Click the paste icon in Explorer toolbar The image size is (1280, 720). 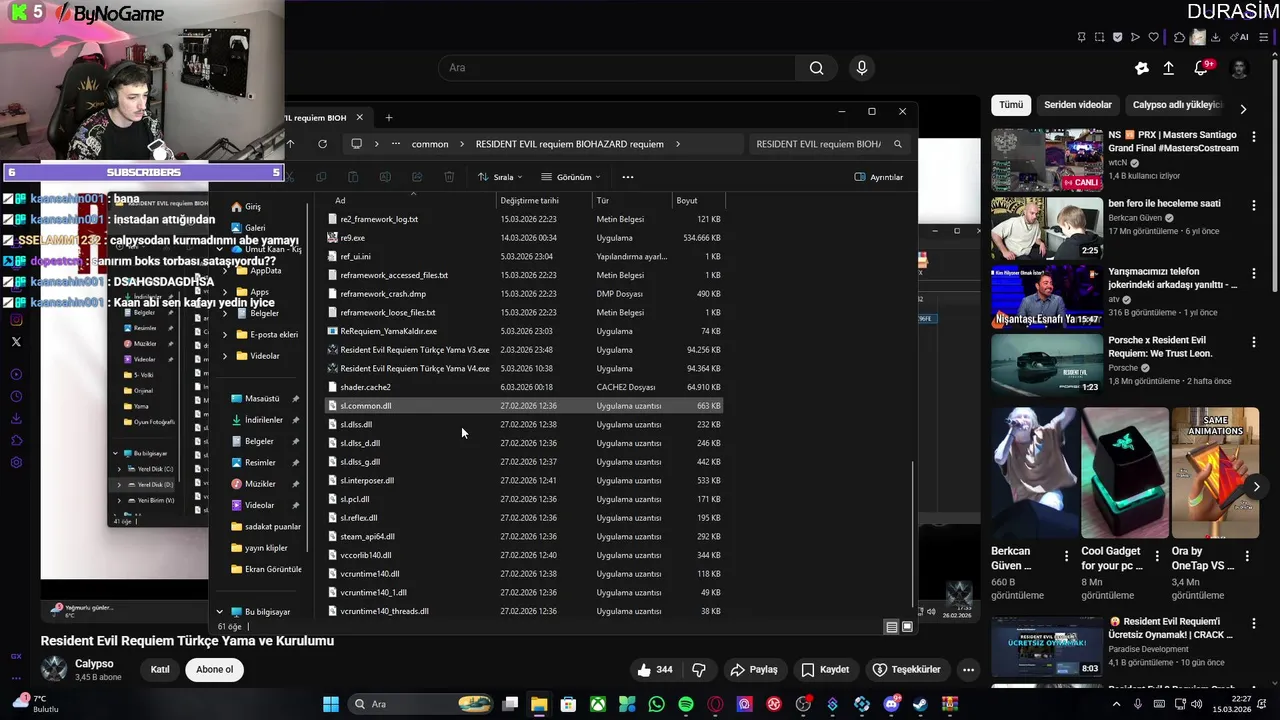[x=353, y=177]
